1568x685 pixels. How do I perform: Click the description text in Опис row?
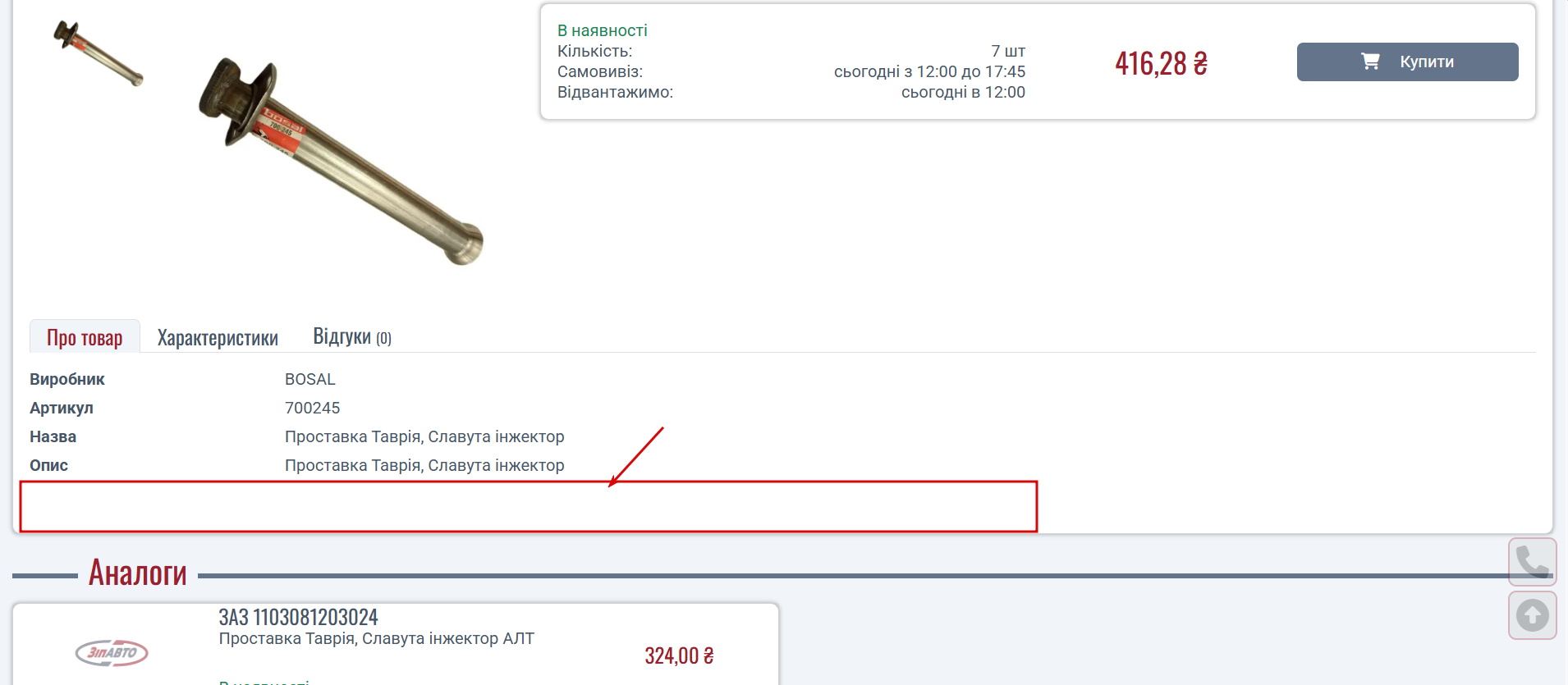coord(424,465)
